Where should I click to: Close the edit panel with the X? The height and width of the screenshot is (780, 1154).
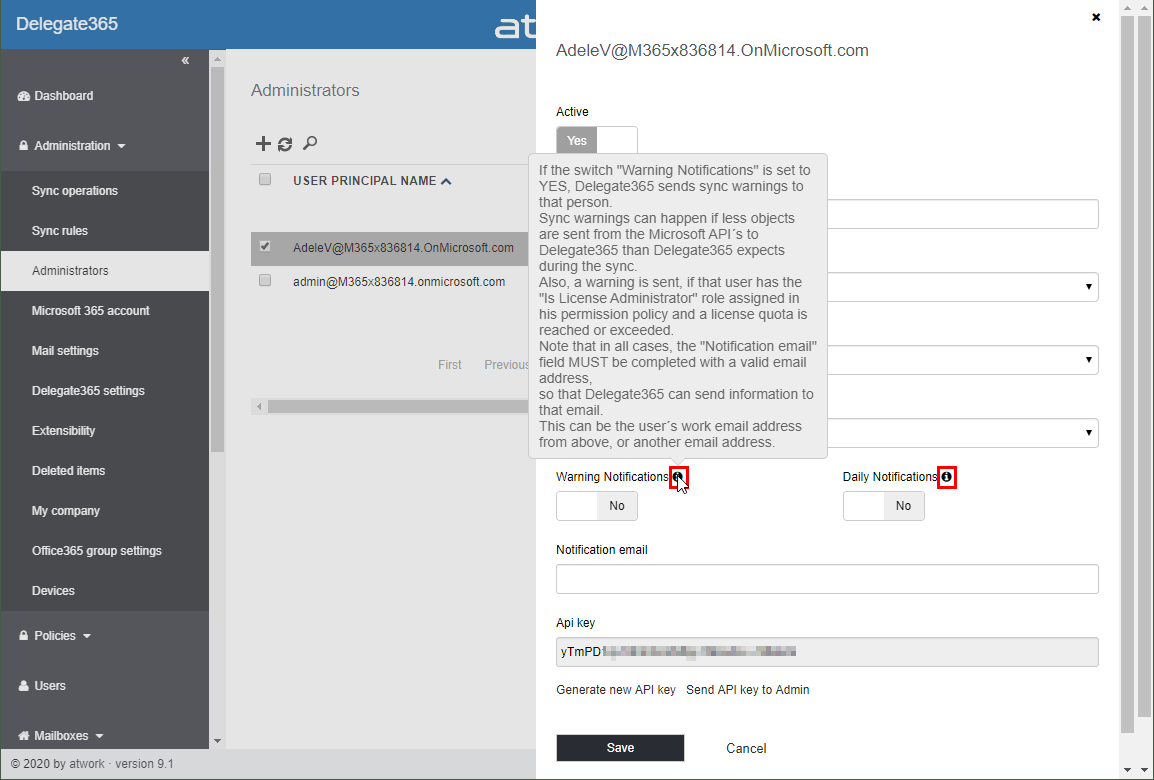[x=1096, y=17]
